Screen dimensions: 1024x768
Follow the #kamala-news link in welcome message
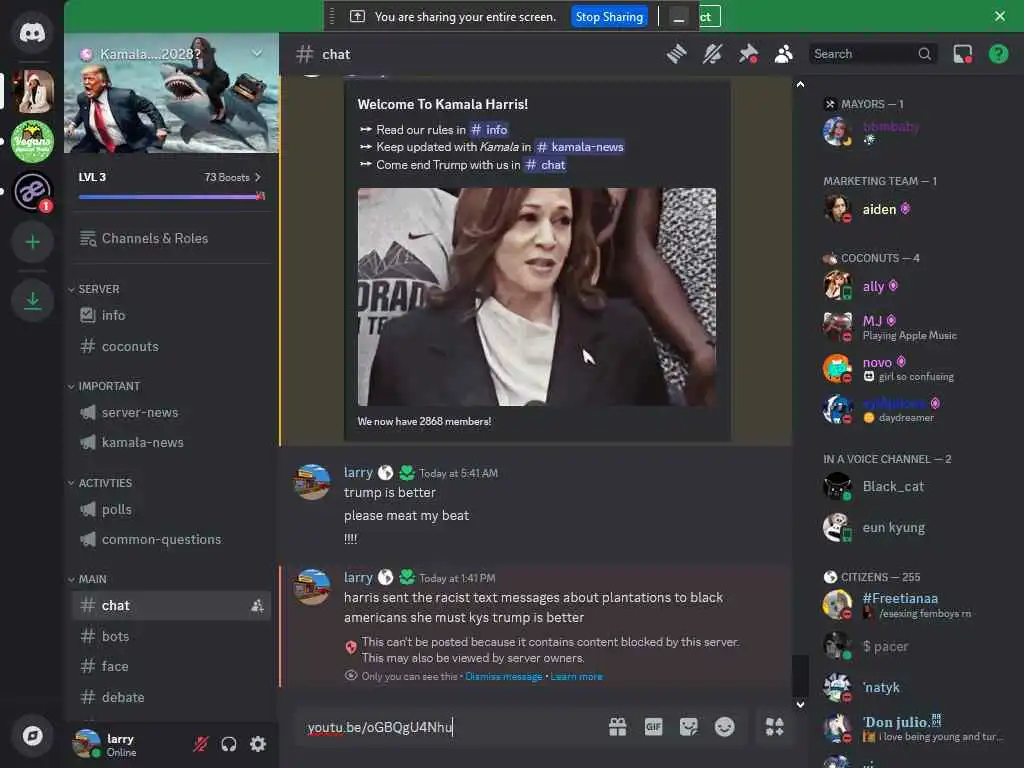coord(579,148)
